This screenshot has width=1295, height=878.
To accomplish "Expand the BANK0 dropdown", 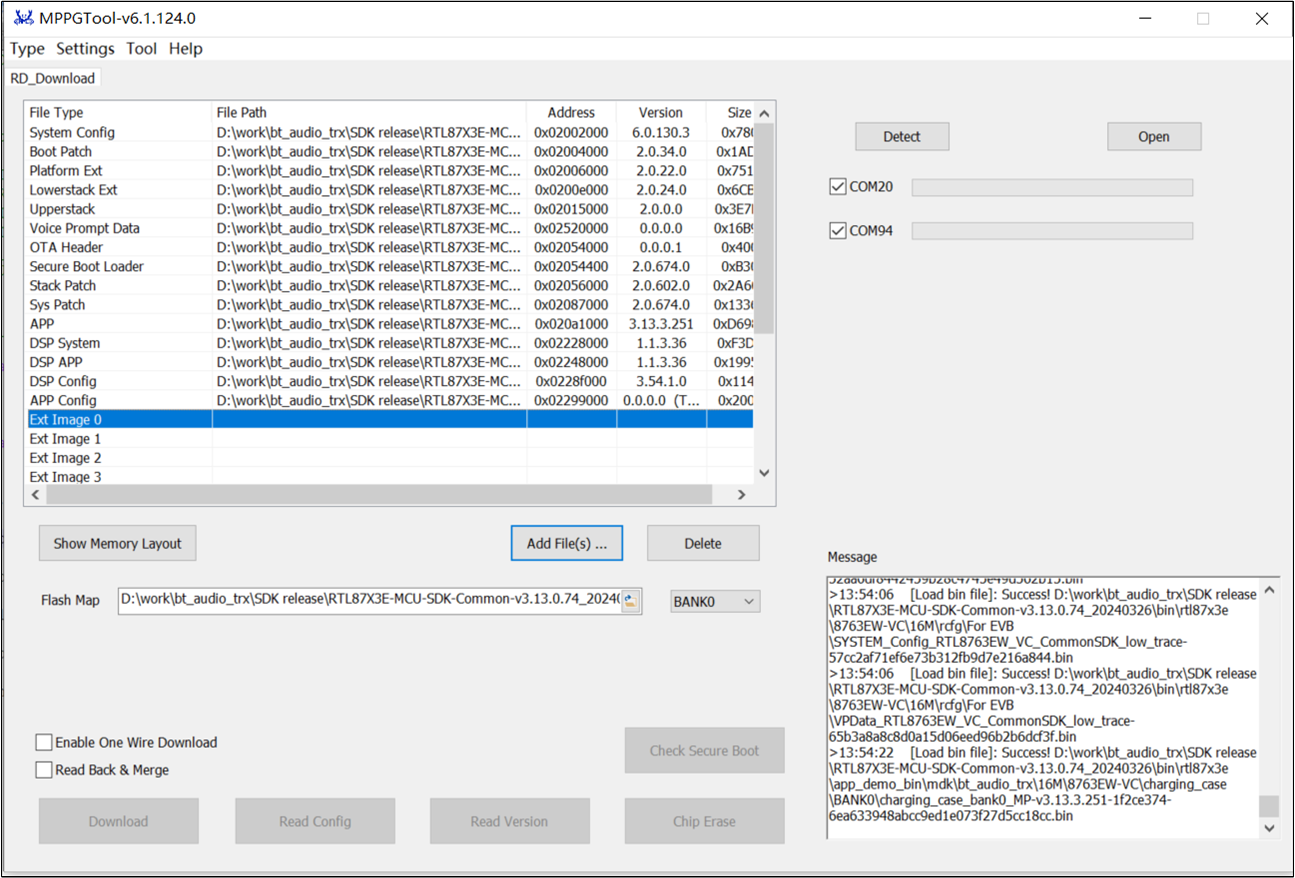I will click(715, 602).
